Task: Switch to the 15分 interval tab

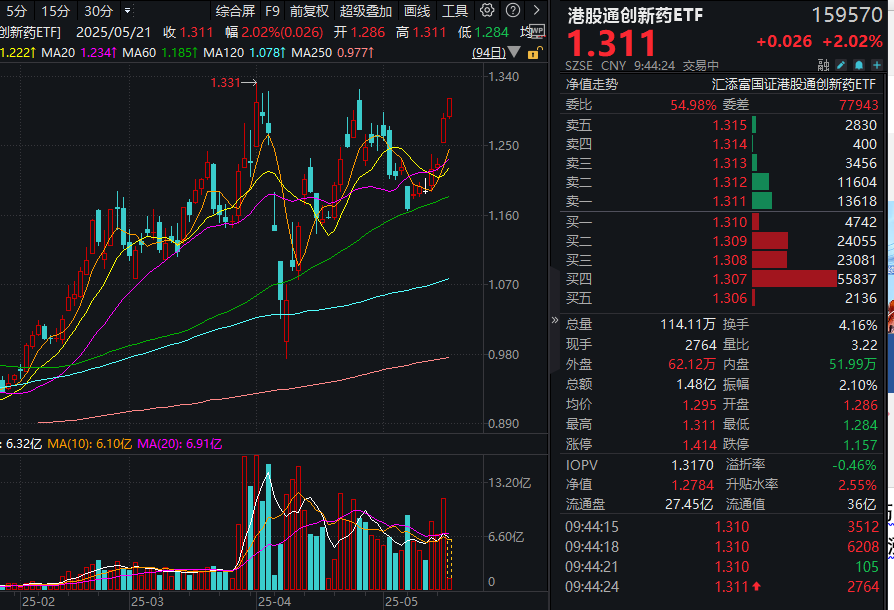Action: pyautogui.click(x=55, y=13)
